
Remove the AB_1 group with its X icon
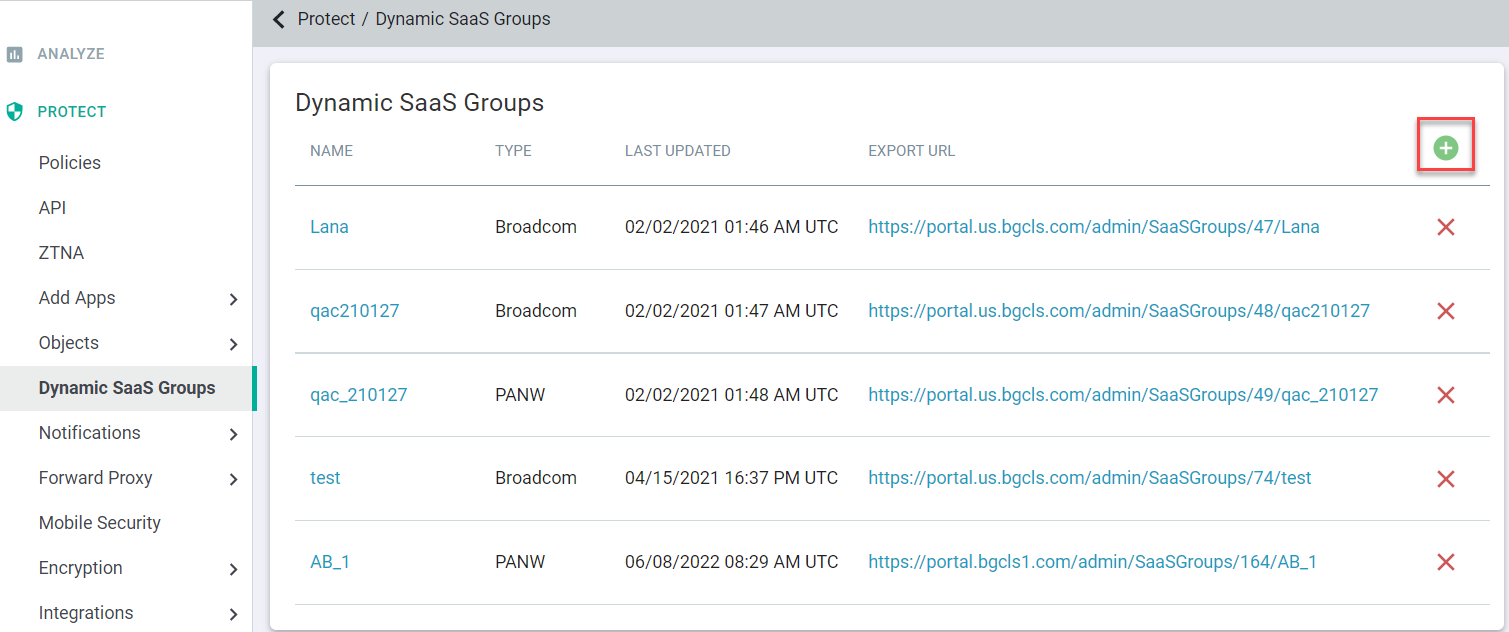click(1446, 562)
